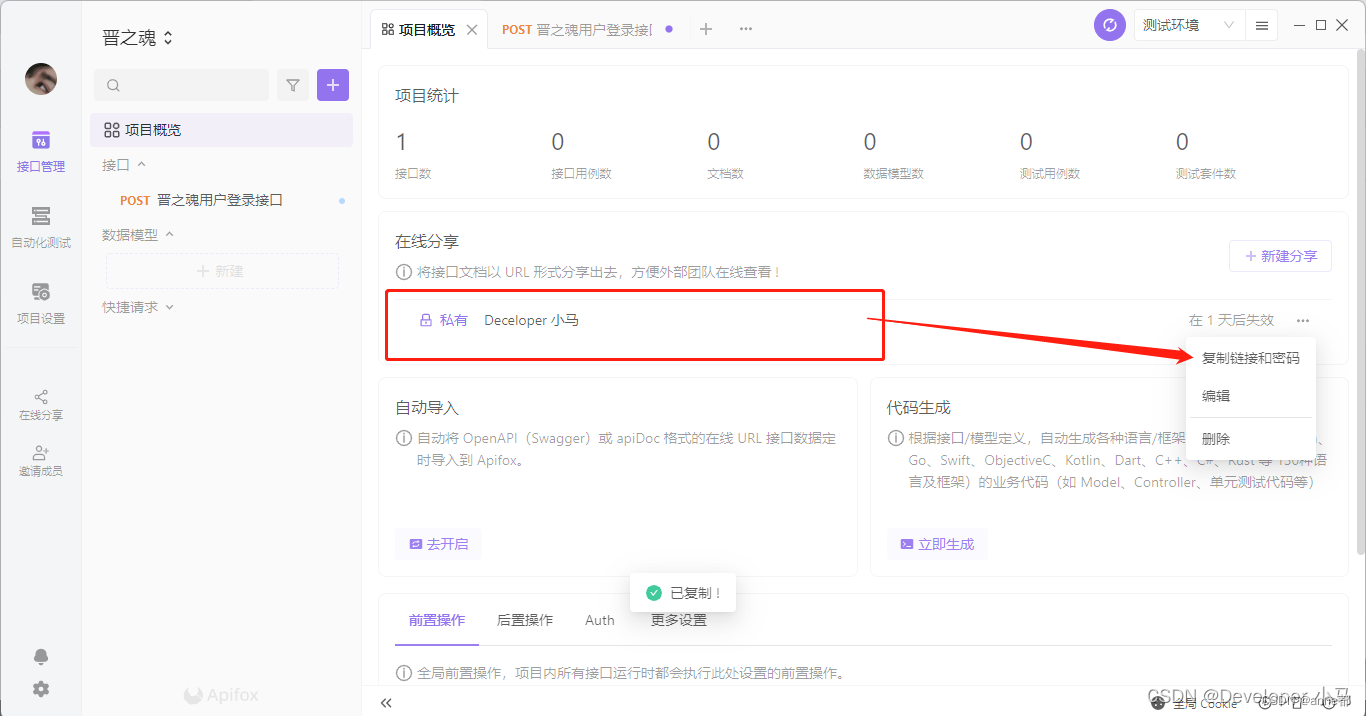
Task: Click the purple plus add button
Action: coord(333,85)
